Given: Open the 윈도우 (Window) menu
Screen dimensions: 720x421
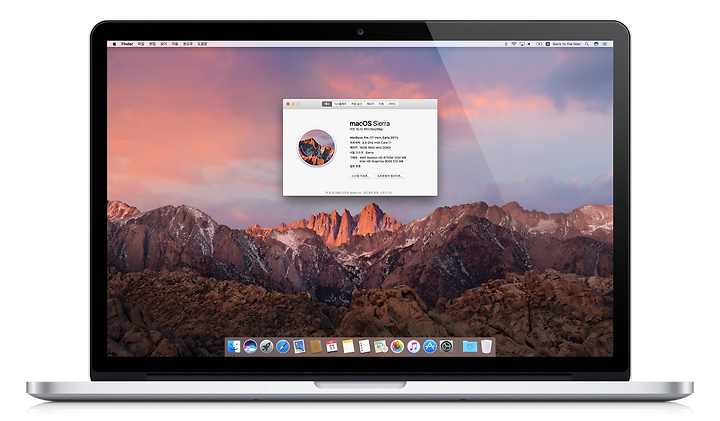Looking at the screenshot, I should point(188,44).
